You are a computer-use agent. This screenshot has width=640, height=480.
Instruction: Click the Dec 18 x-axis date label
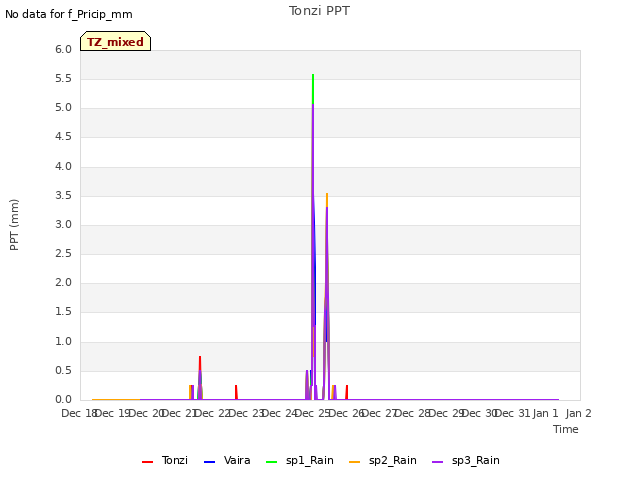click(x=79, y=413)
